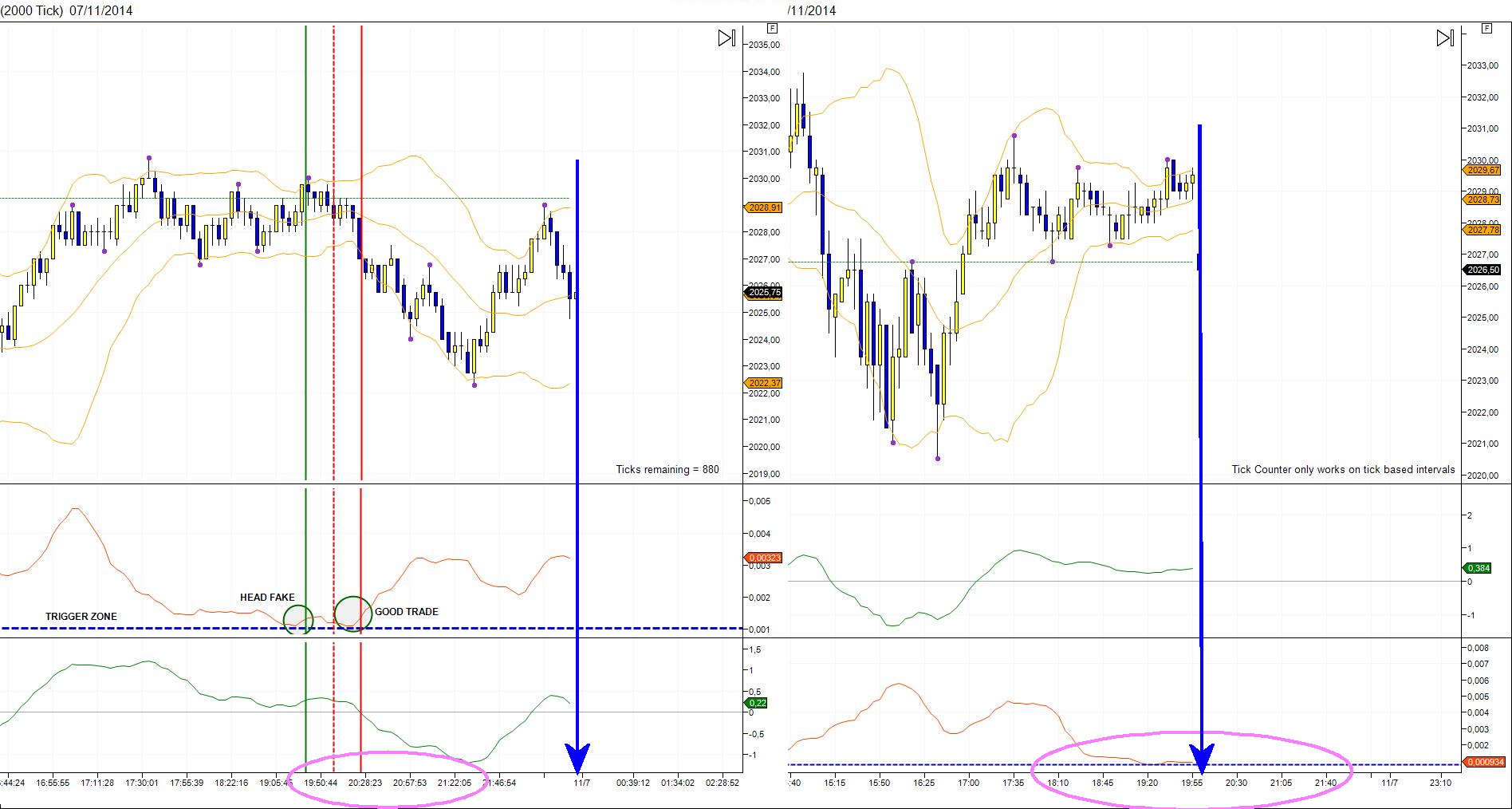Click the '(2000 Tick) 07/11/2014' chart title
1512x809 pixels.
coord(67,10)
